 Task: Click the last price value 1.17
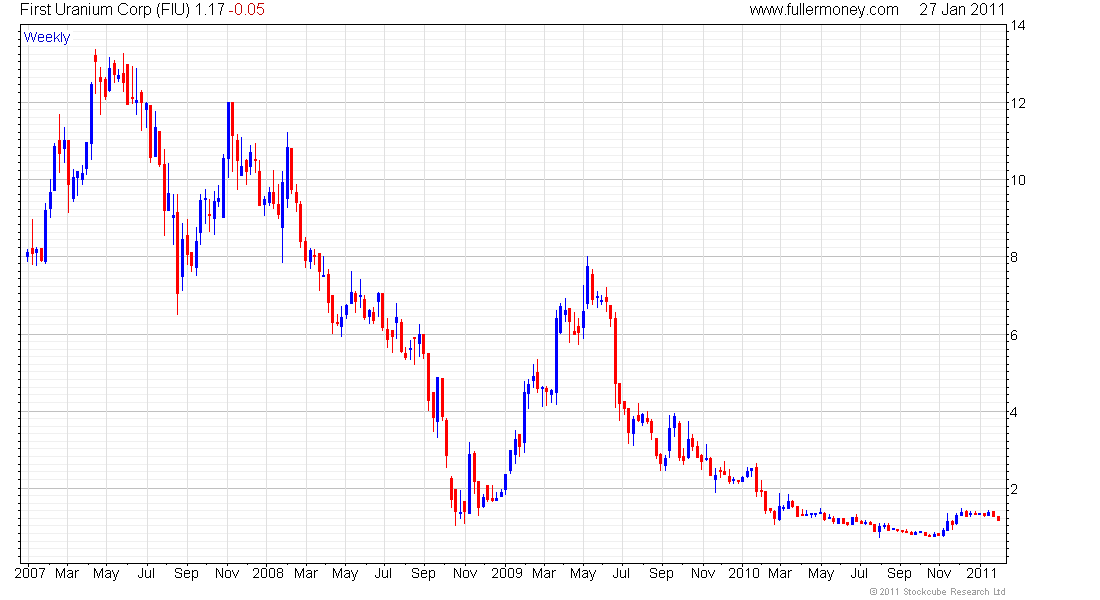tap(209, 10)
